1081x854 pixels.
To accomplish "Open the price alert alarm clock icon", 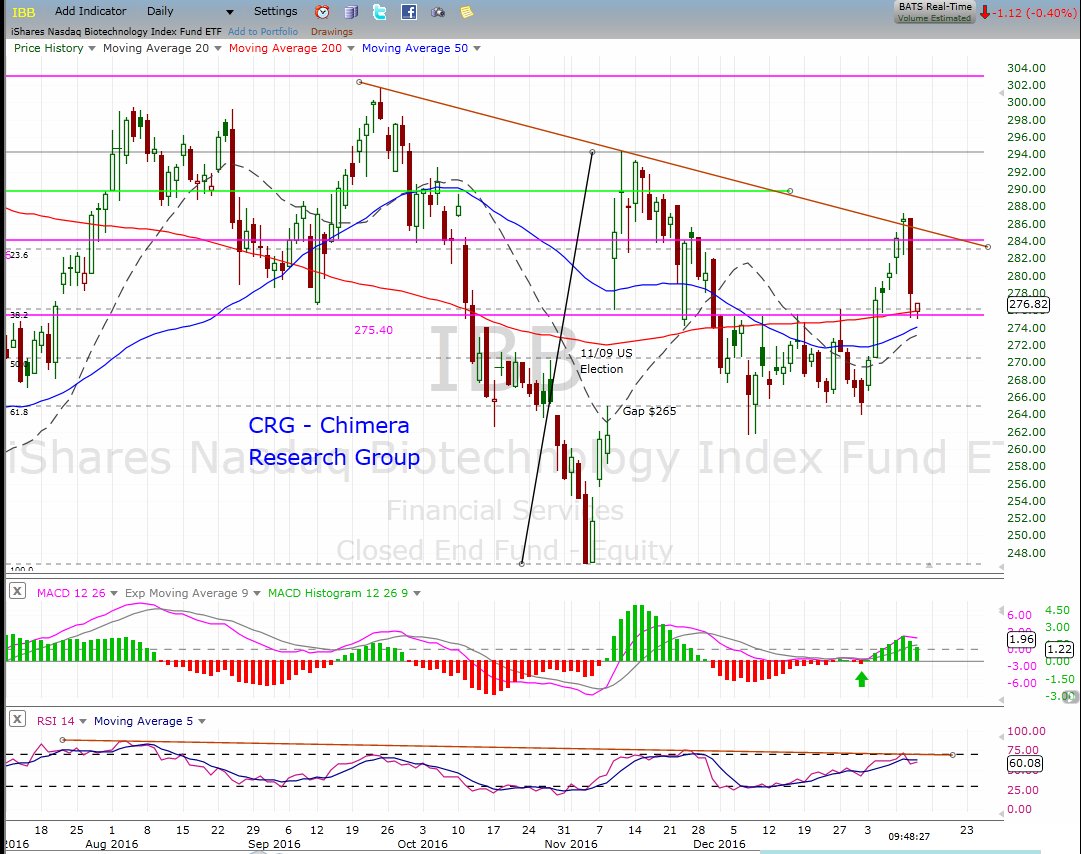I will [322, 12].
